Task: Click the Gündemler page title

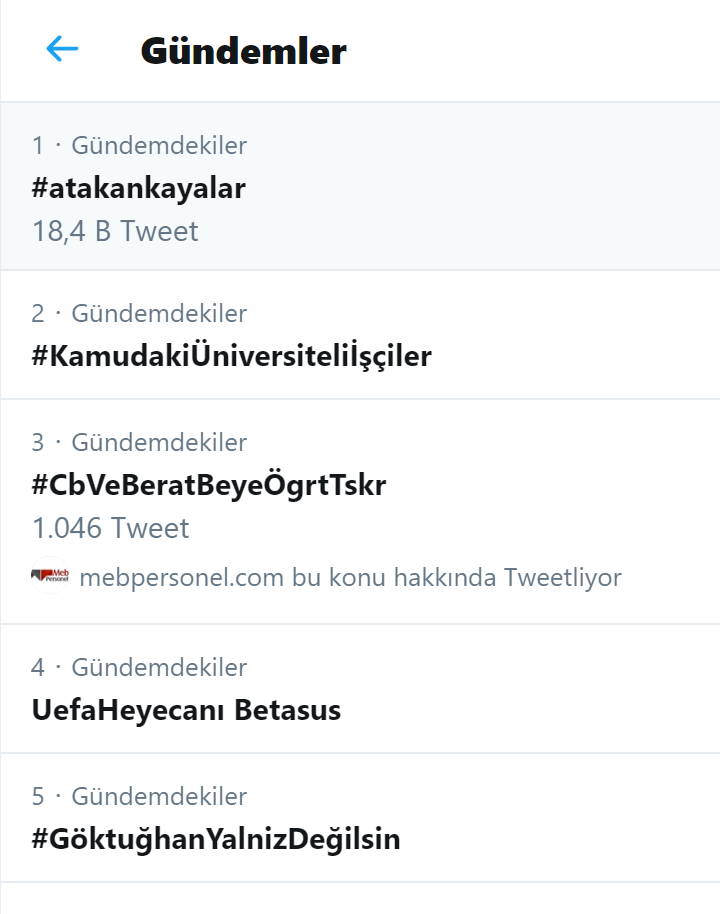Action: 244,51
